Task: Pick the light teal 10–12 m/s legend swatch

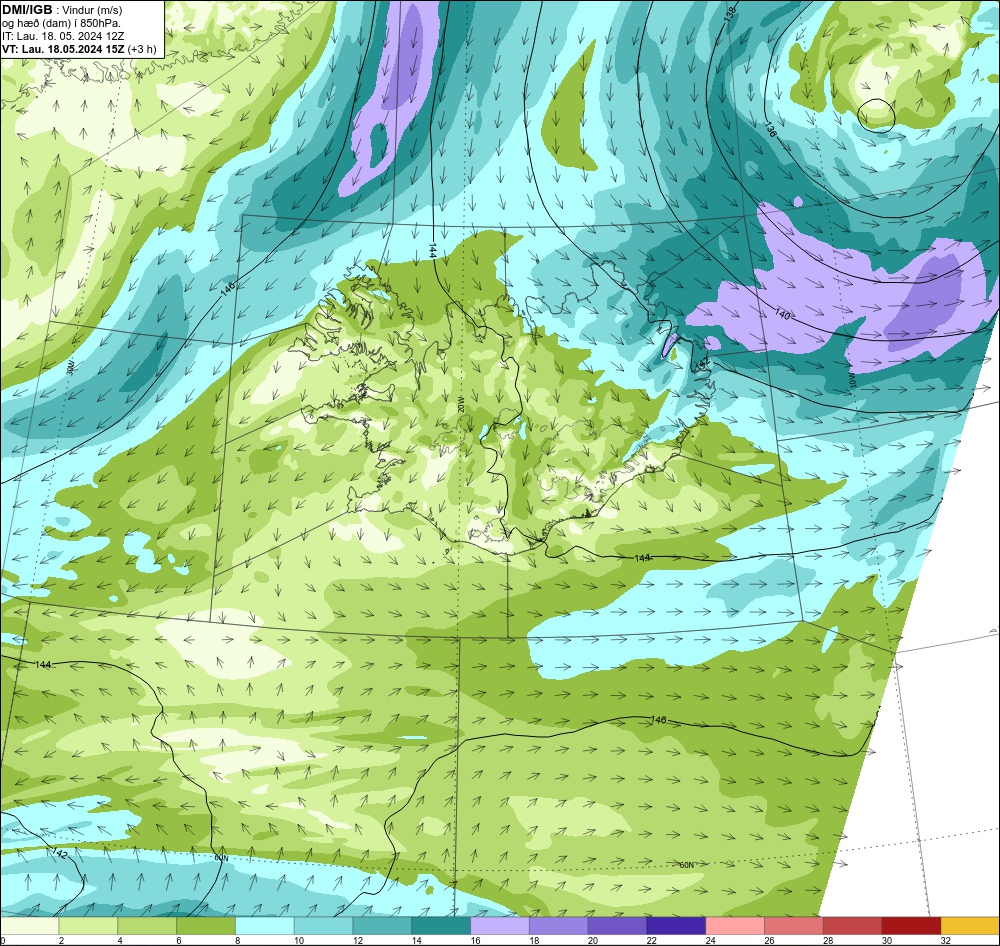Action: click(323, 926)
